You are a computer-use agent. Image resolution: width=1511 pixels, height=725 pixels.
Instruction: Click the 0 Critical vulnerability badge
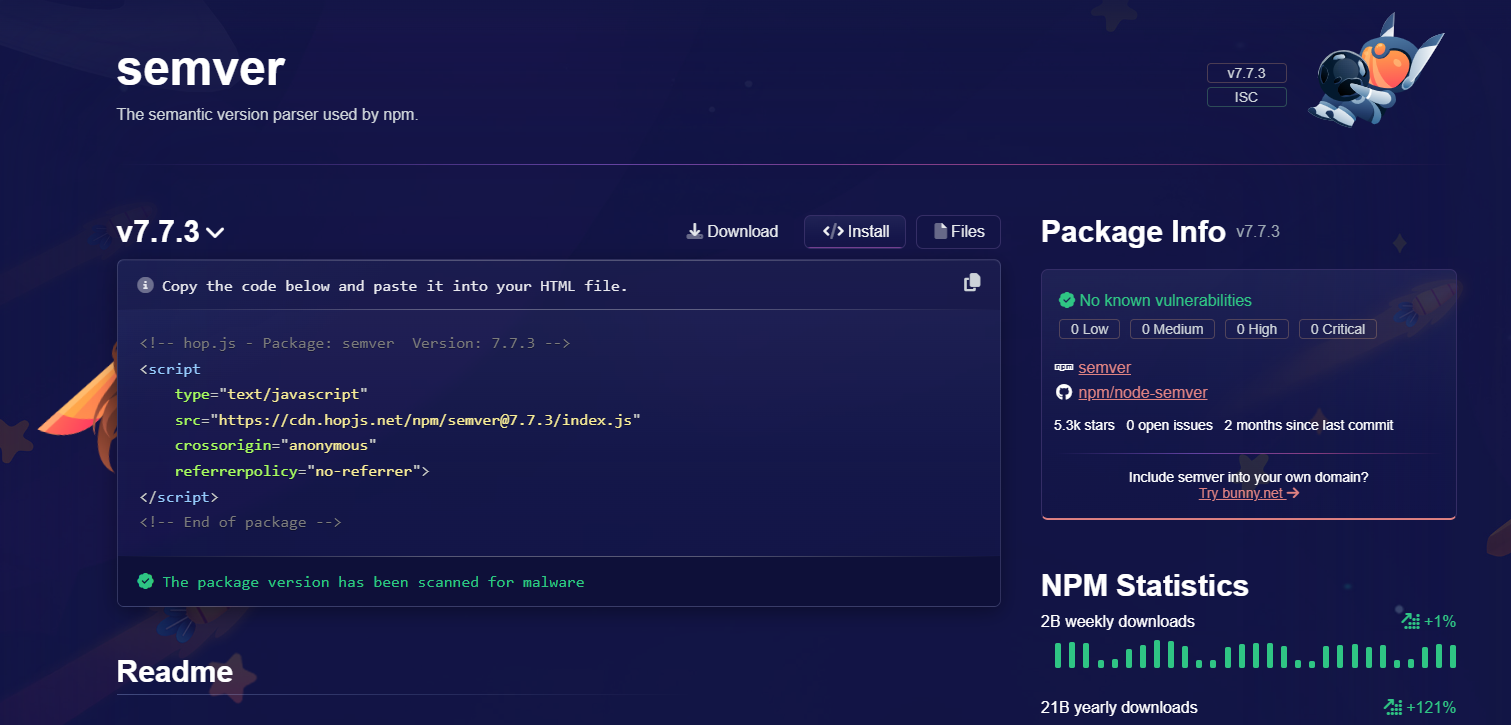pyautogui.click(x=1337, y=329)
